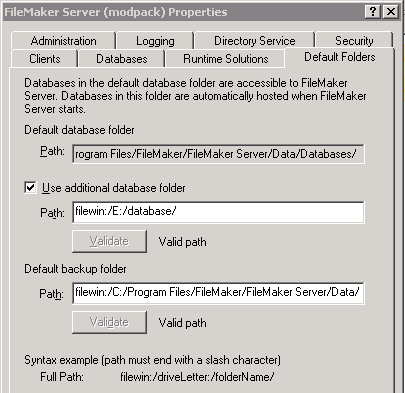
Task: Click Validate under default backup folder
Action: coord(109,322)
